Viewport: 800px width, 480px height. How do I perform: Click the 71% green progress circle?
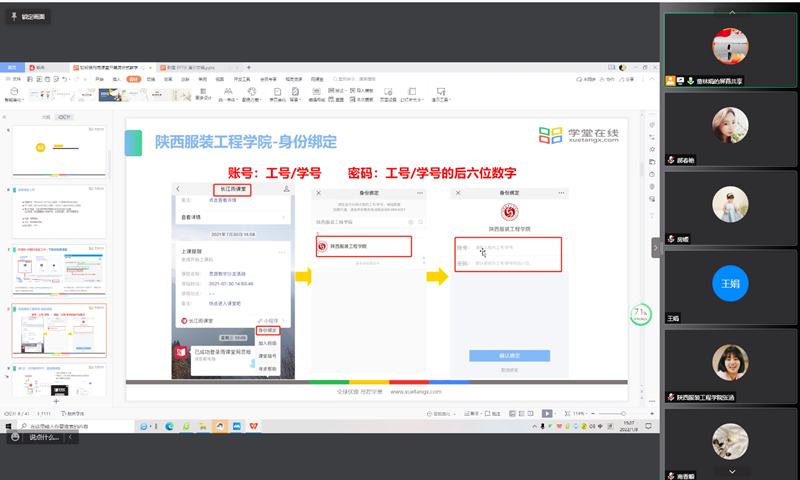[x=641, y=314]
